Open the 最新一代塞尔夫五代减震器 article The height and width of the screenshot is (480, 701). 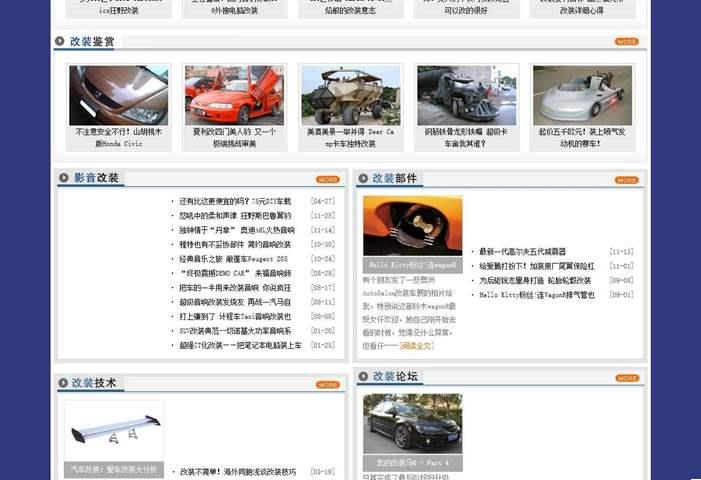pyautogui.click(x=522, y=252)
